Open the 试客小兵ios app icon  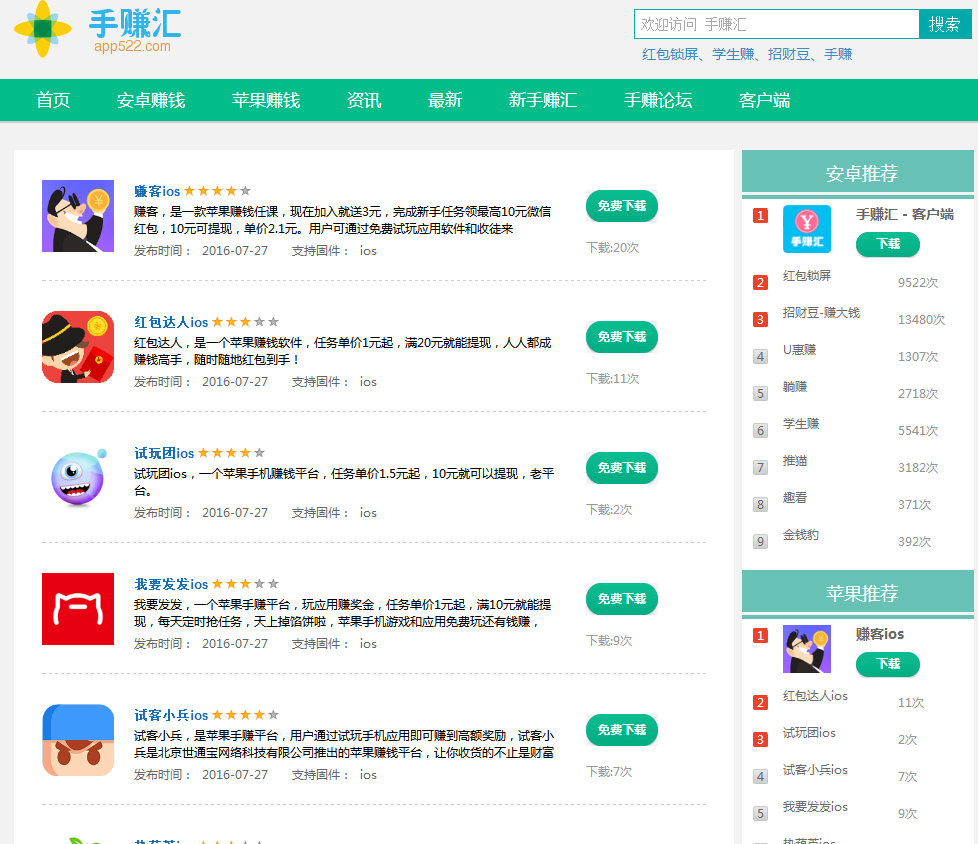[78, 740]
